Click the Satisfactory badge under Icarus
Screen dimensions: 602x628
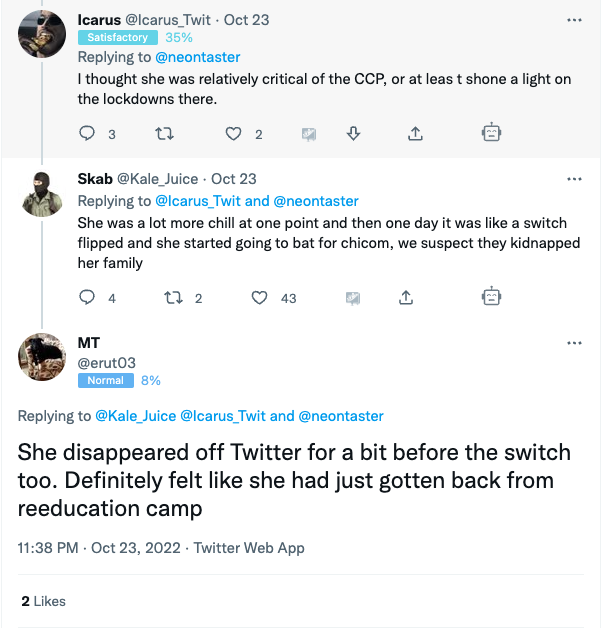pyautogui.click(x=118, y=38)
